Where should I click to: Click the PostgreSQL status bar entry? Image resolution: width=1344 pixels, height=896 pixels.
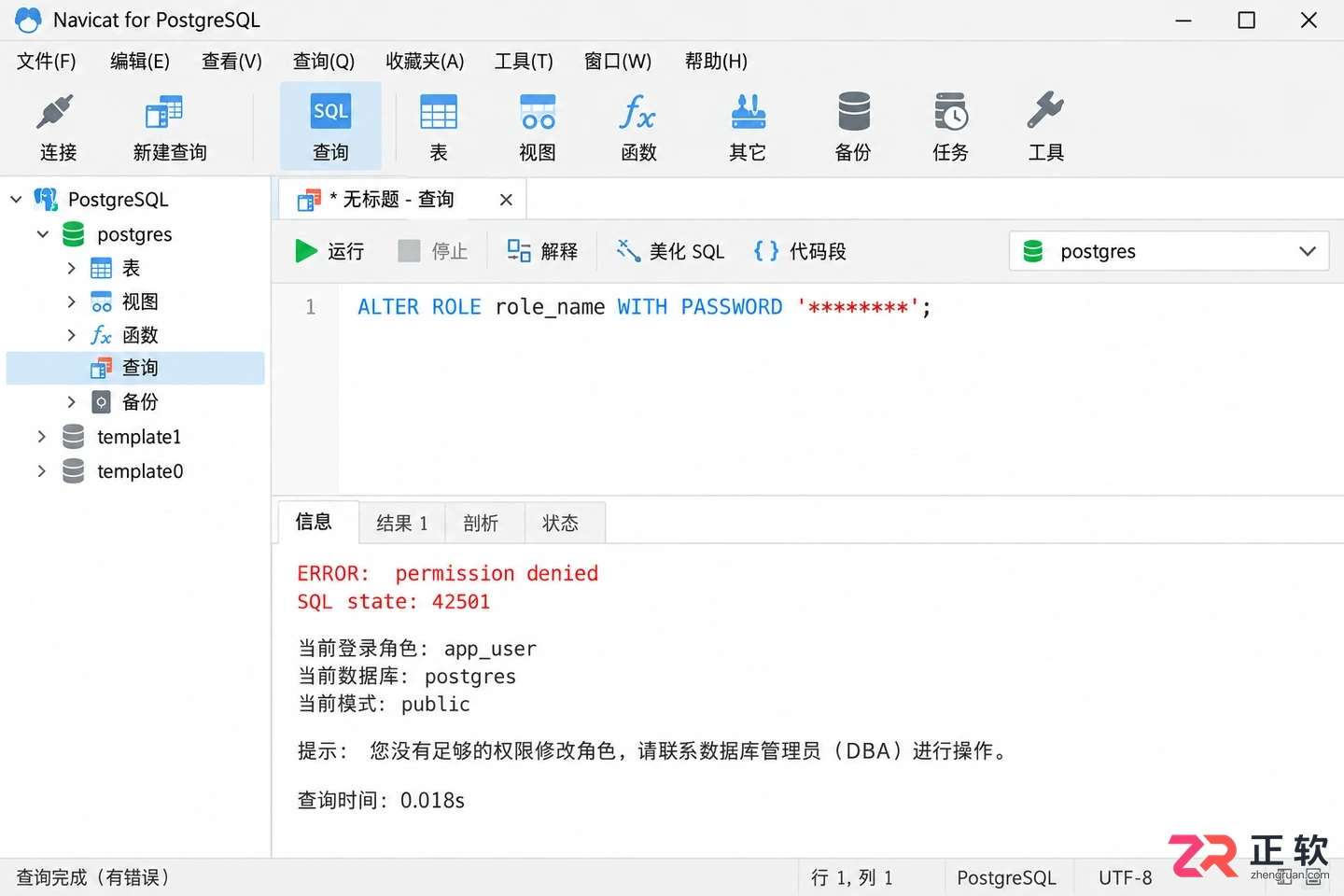point(1006,877)
